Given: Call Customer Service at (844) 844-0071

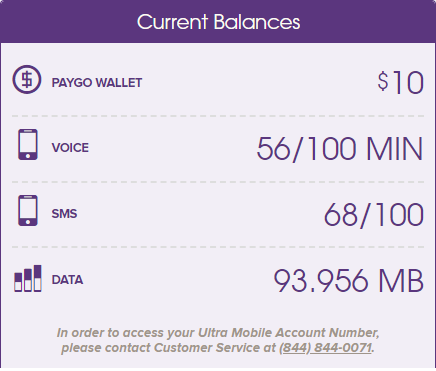Looking at the screenshot, I should [x=325, y=348].
